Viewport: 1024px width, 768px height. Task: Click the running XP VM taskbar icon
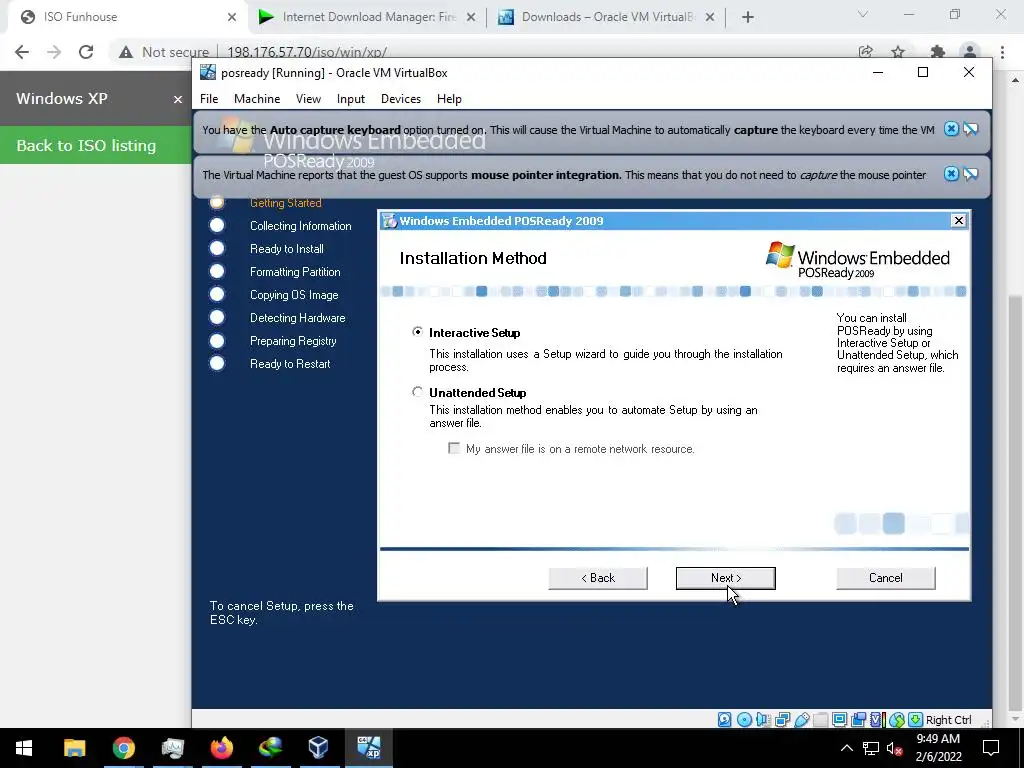[368, 748]
